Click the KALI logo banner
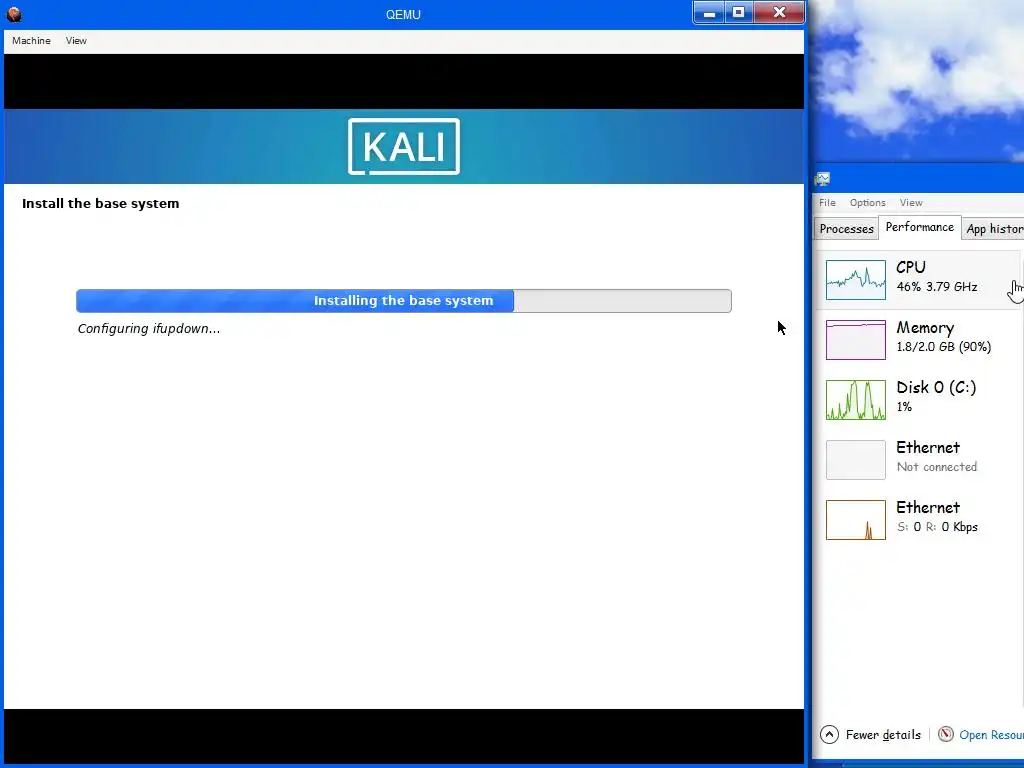This screenshot has width=1024, height=768. pyautogui.click(x=404, y=146)
